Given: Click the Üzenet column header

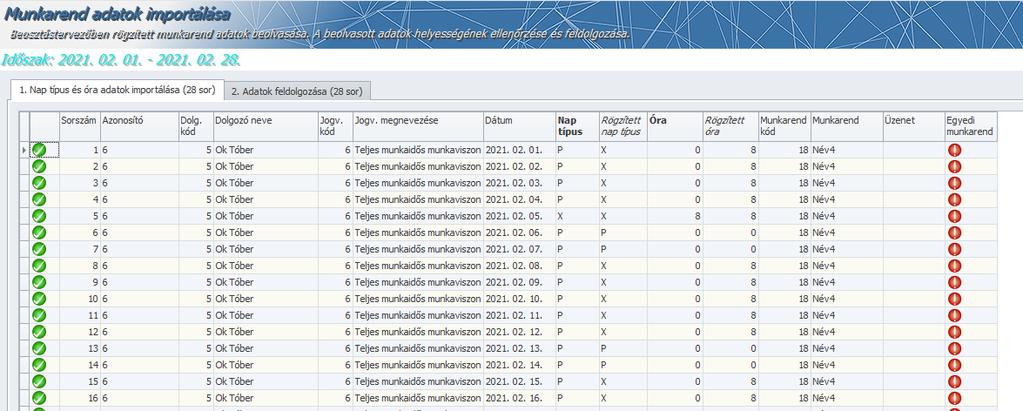Looking at the screenshot, I should click(x=913, y=127).
